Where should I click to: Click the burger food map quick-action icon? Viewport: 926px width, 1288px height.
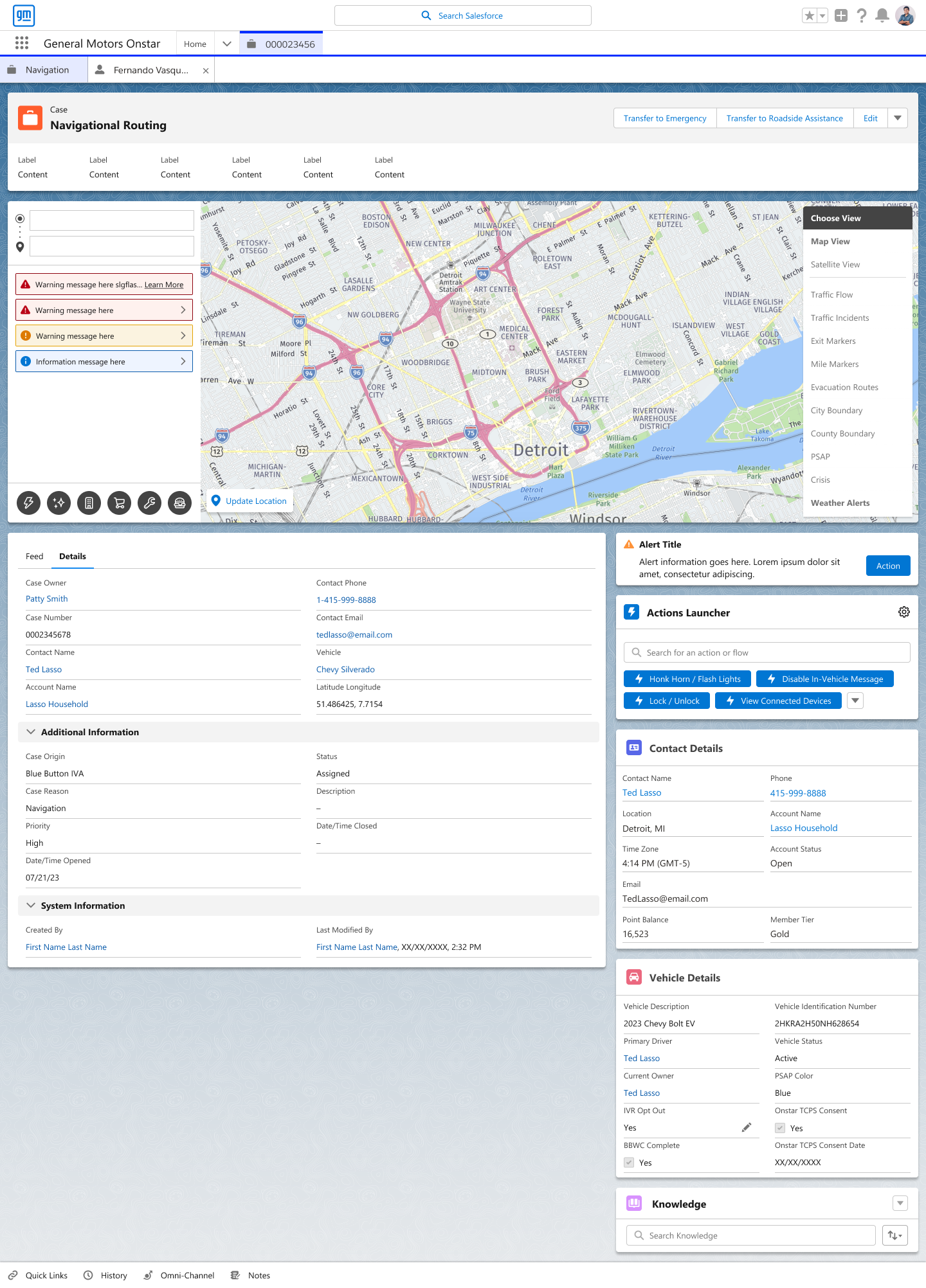tap(179, 503)
